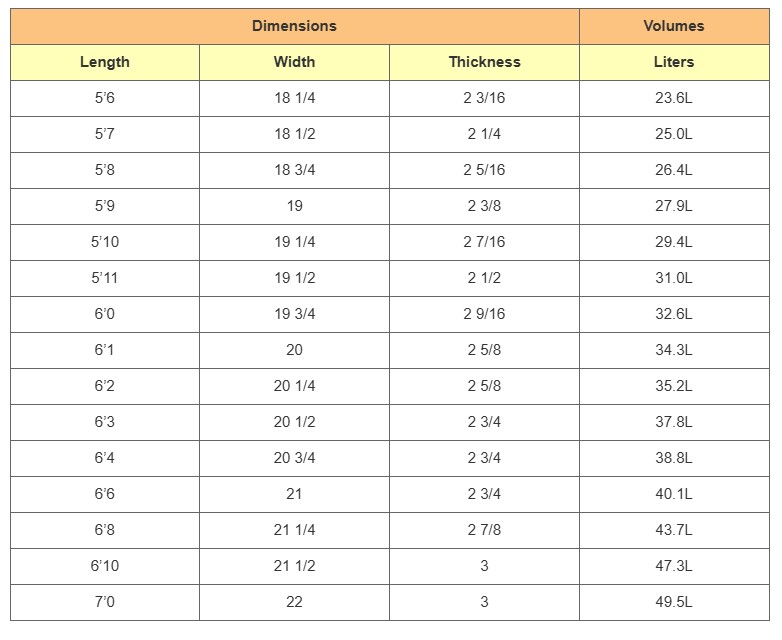Click the 6'10 length cell
Screen dimensions: 782x640
coord(105,566)
